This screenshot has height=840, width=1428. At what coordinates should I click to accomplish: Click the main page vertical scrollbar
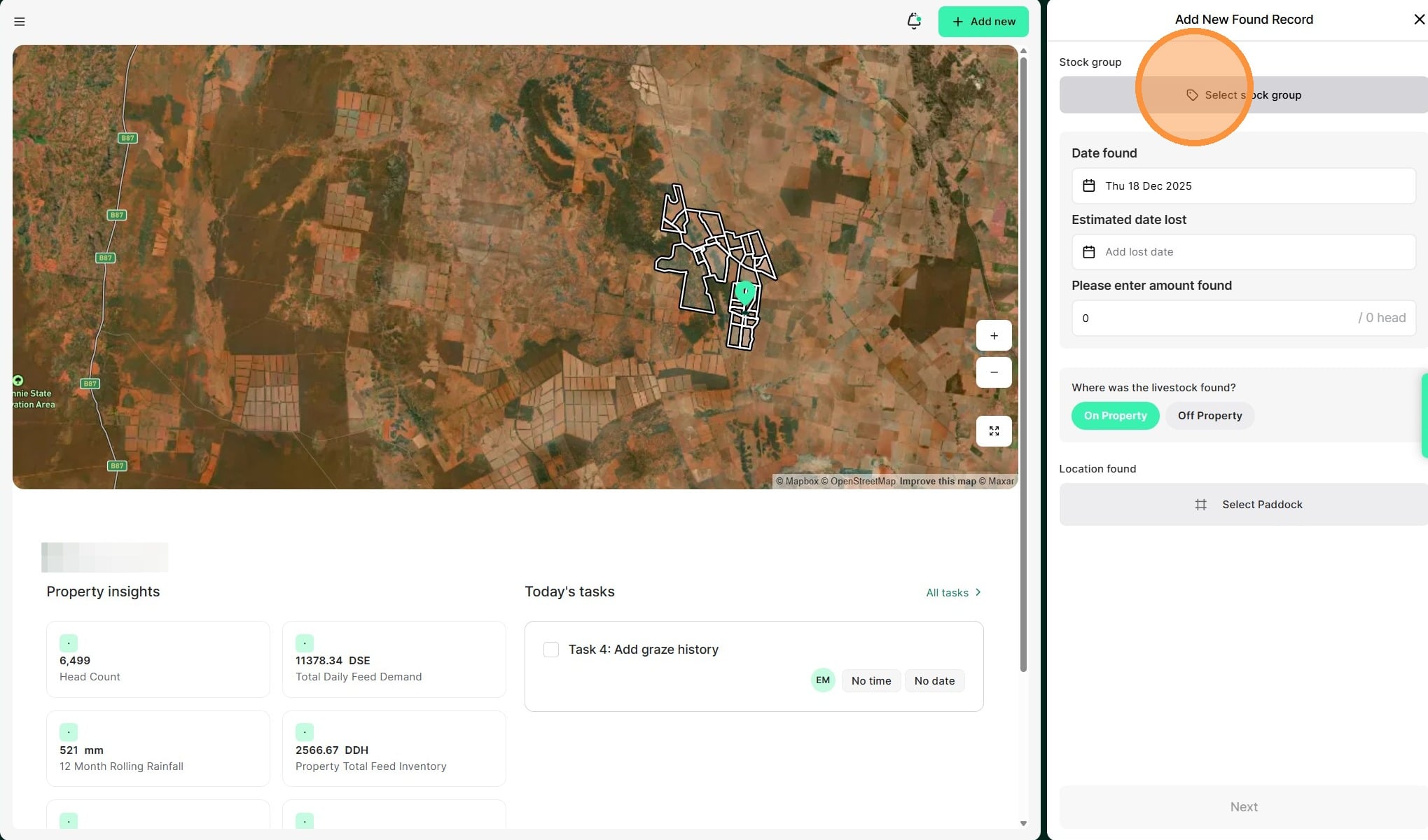coord(1023,364)
